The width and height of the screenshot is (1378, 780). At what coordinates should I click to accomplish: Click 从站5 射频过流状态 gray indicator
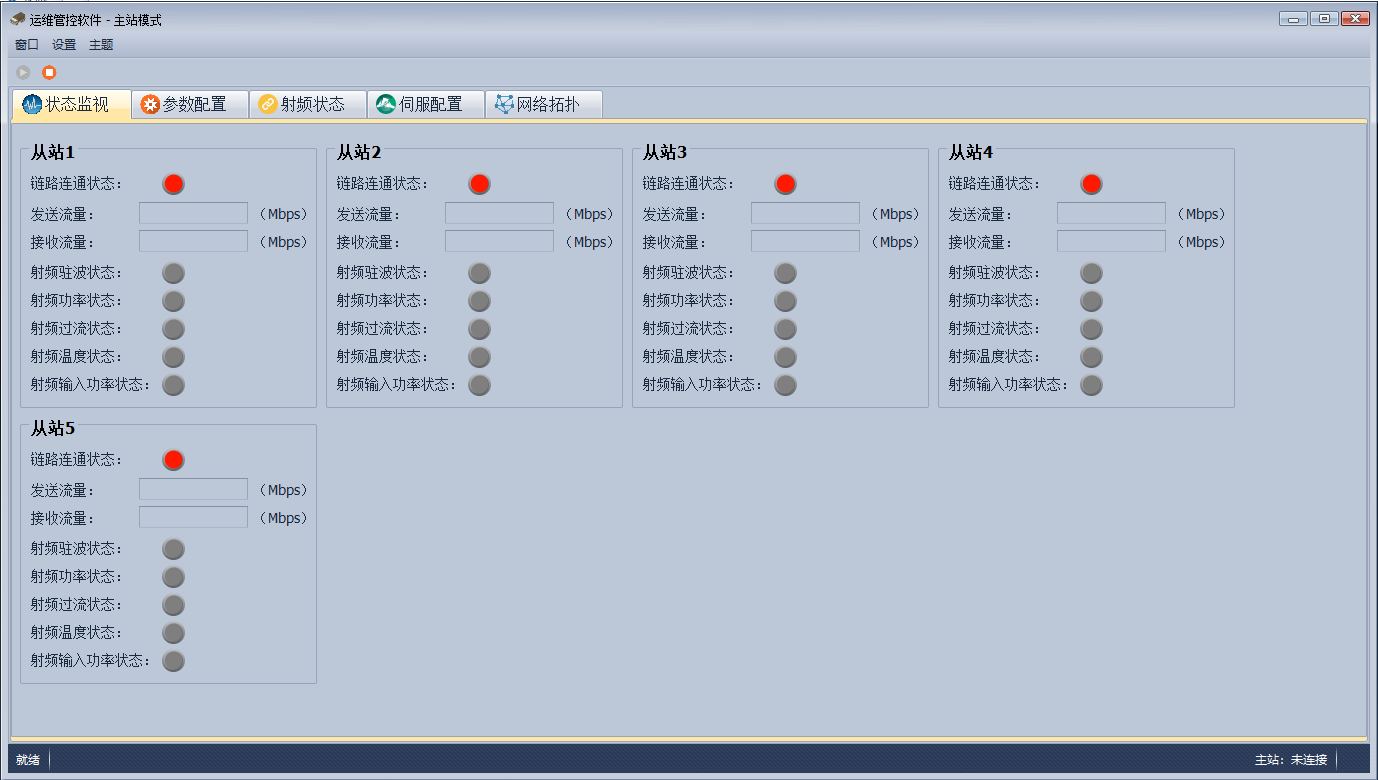[x=174, y=605]
